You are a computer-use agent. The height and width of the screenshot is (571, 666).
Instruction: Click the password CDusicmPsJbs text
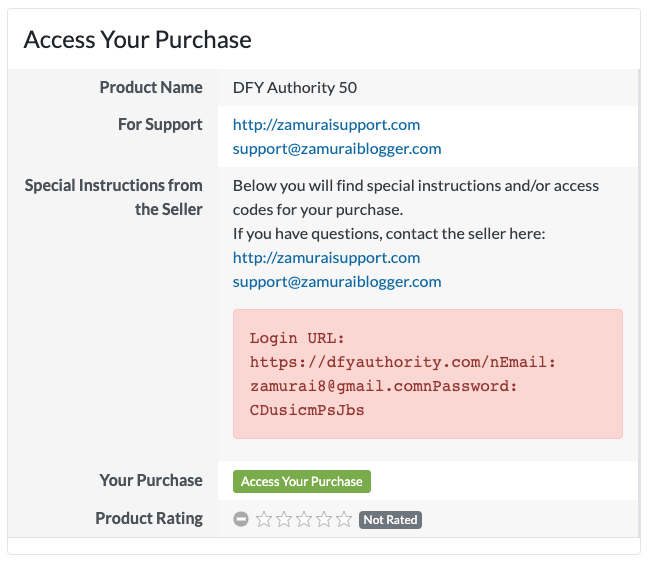pyautogui.click(x=307, y=410)
